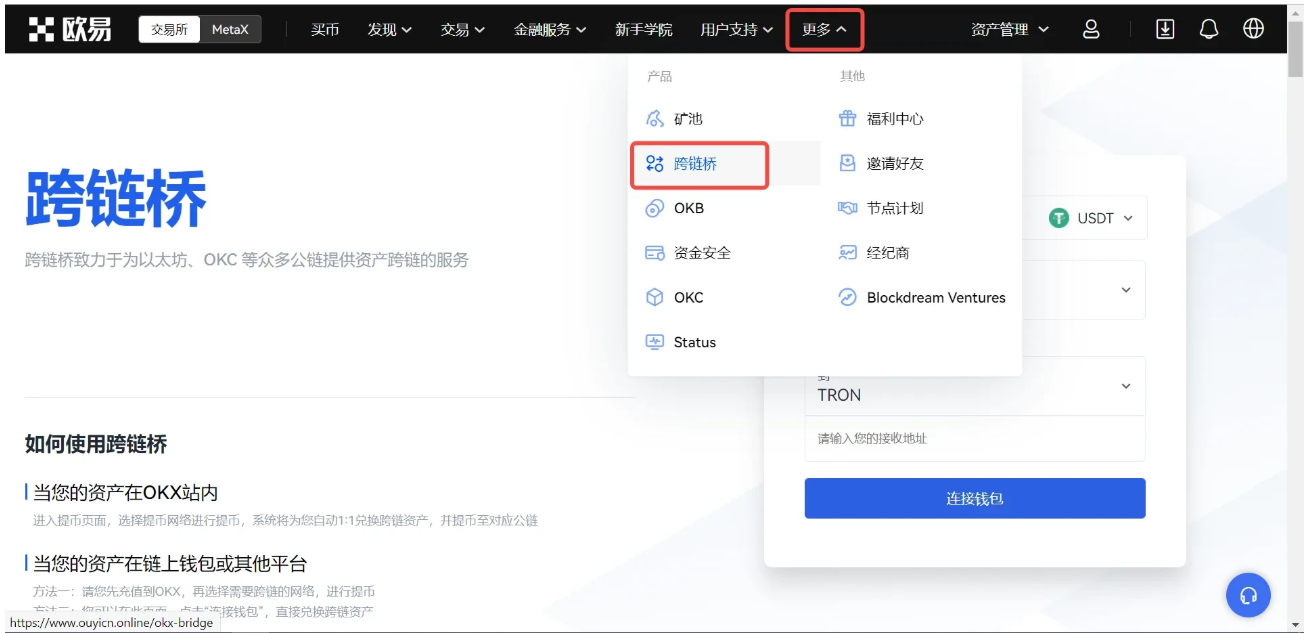Expand the 交易 dropdown menu
Image resolution: width=1305 pixels, height=633 pixels.
pos(463,30)
